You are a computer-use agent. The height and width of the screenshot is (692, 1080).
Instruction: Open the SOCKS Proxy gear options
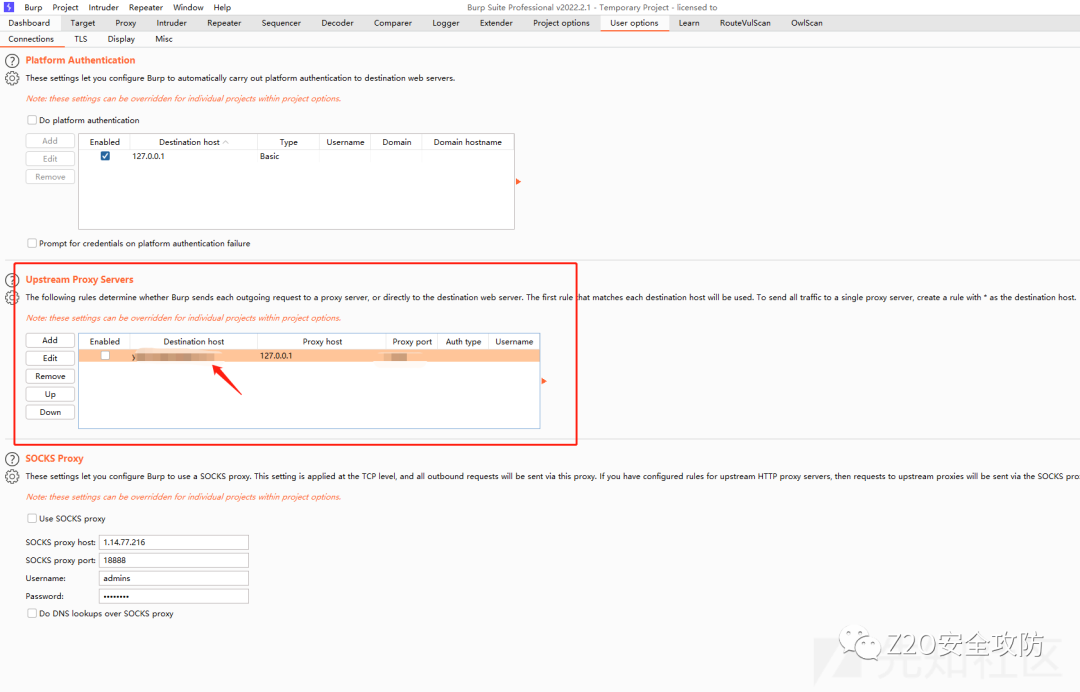point(12,476)
